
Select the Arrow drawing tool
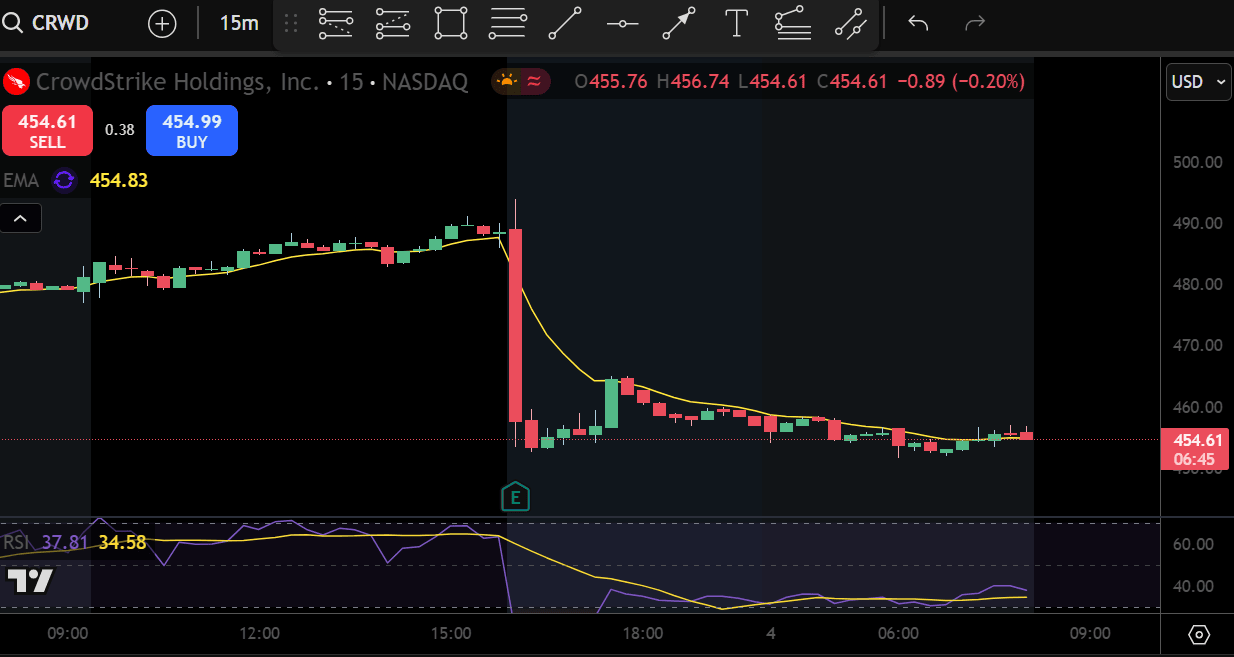[x=679, y=23]
